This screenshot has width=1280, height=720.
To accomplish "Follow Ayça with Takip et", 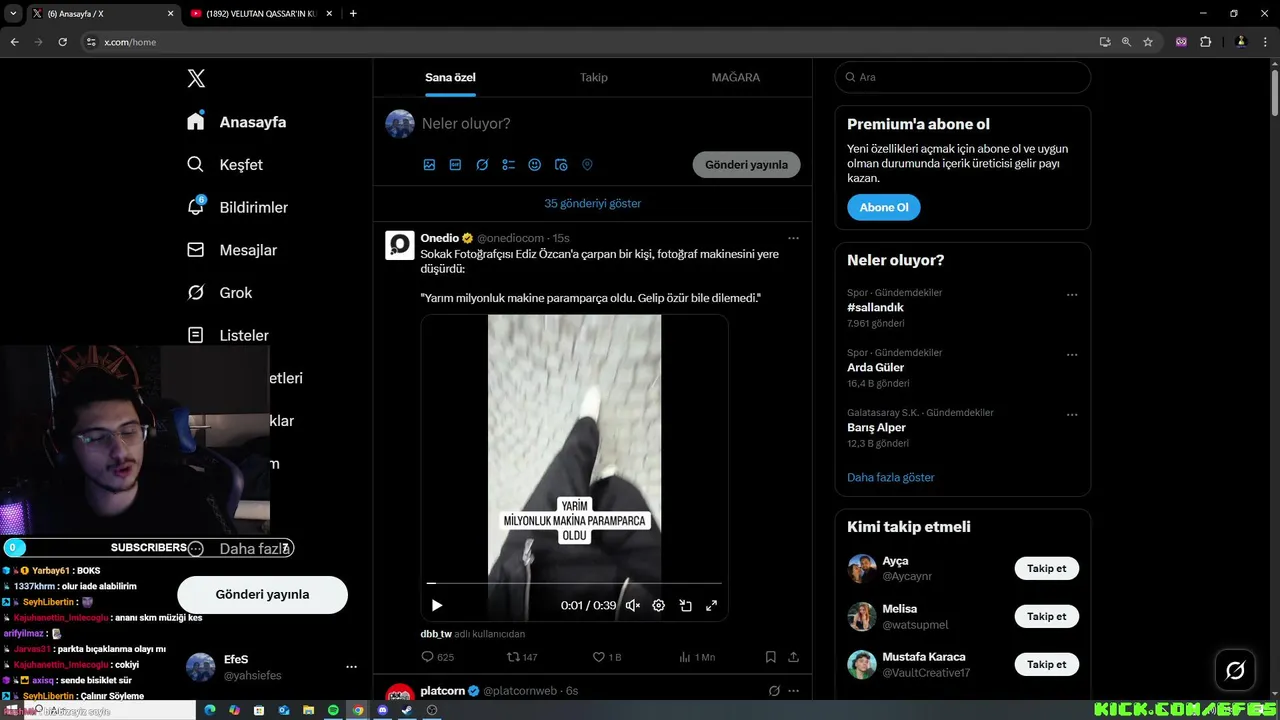I will point(1047,568).
